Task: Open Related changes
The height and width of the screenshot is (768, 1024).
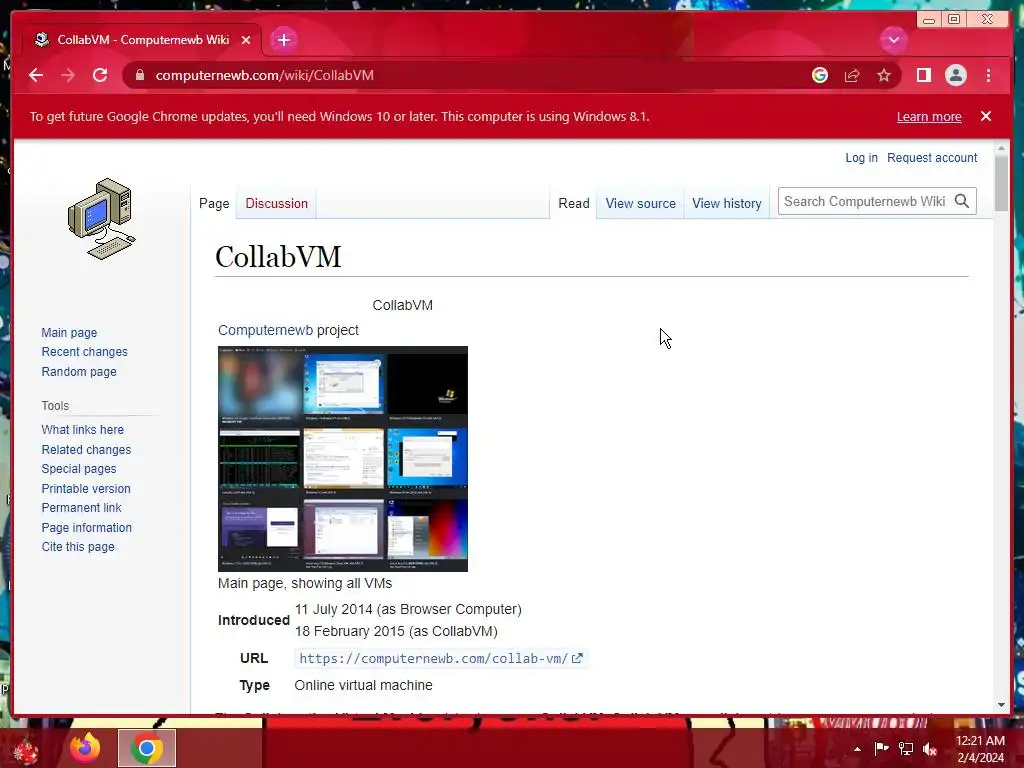Action: pyautogui.click(x=86, y=449)
